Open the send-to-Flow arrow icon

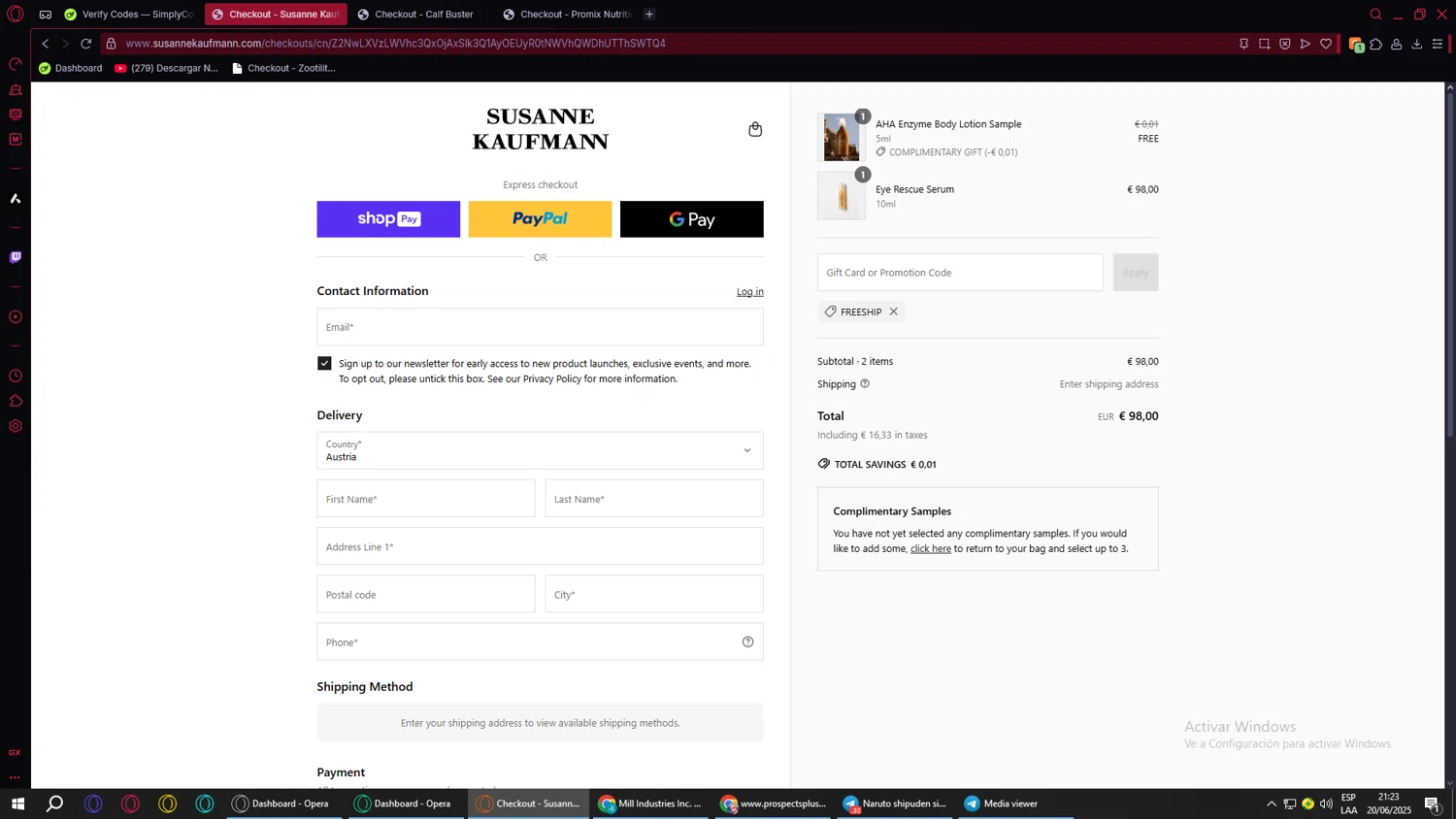click(1305, 44)
